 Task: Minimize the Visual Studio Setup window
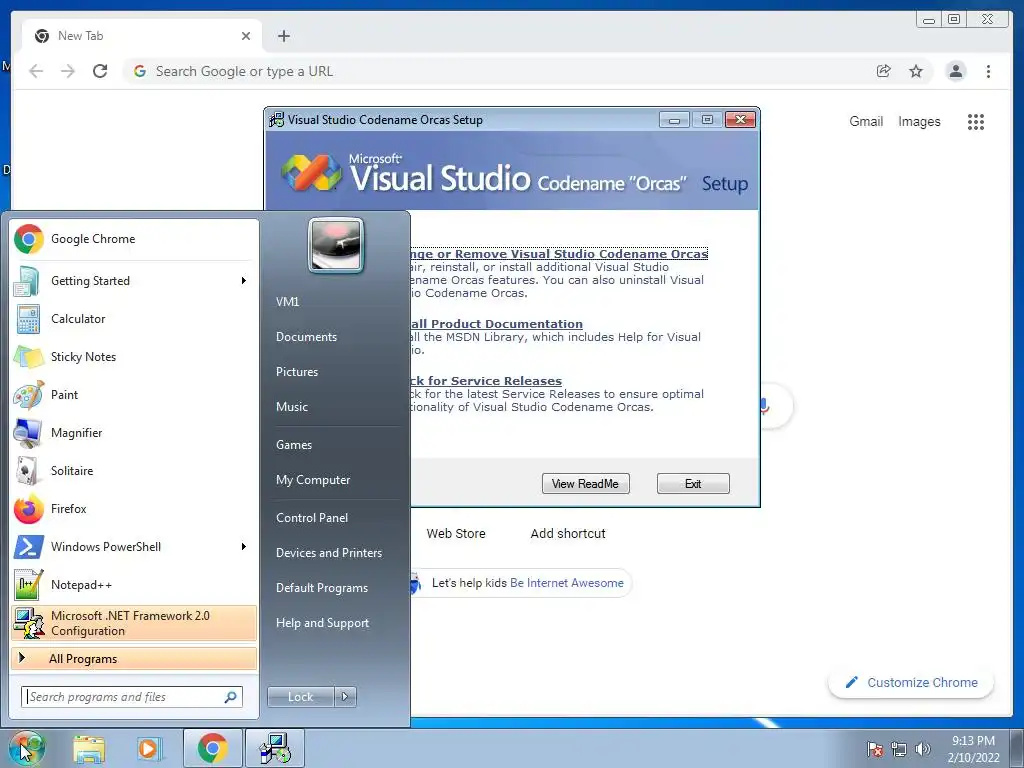pyautogui.click(x=674, y=120)
